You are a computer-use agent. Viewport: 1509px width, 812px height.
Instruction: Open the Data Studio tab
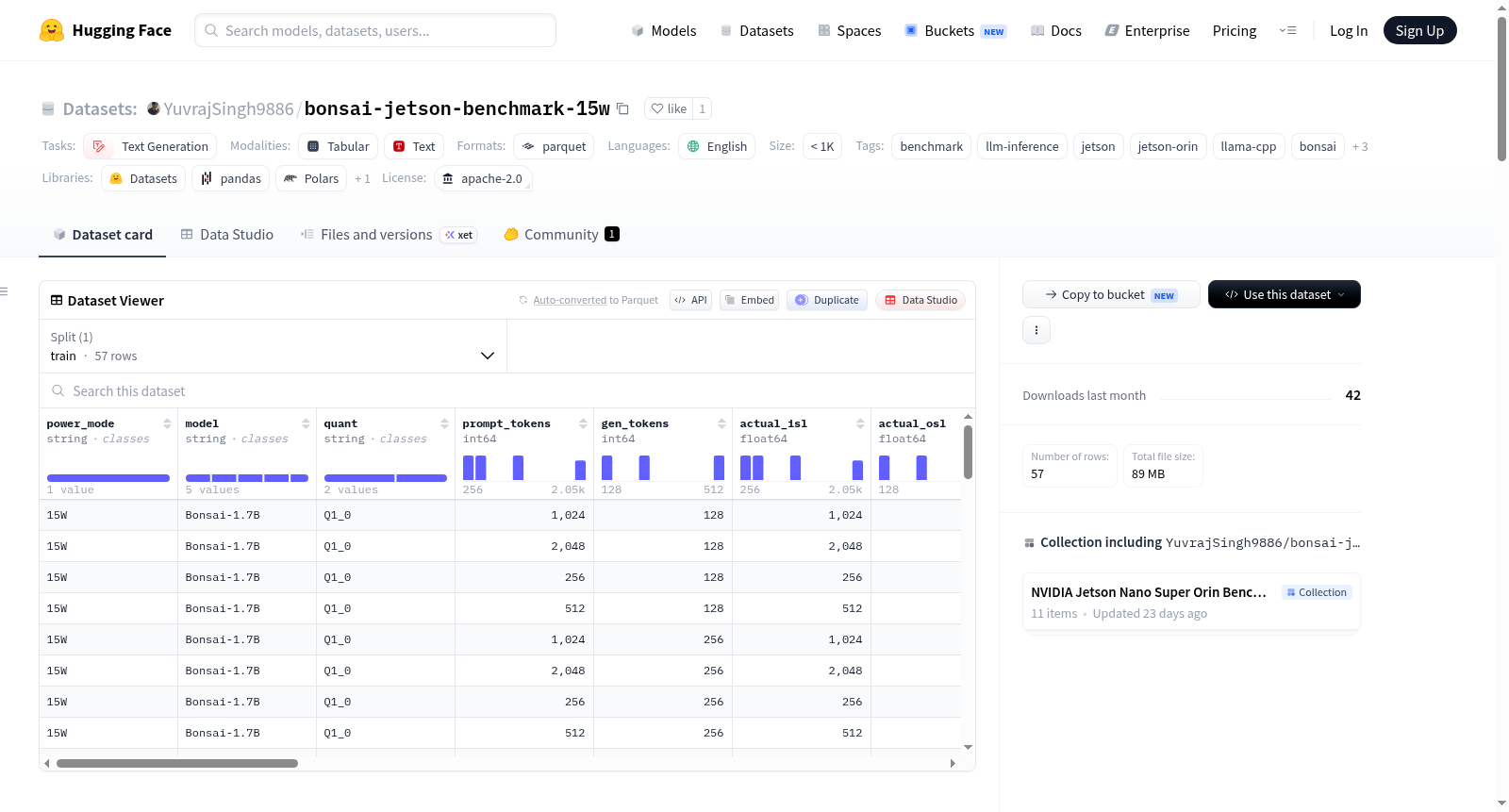pos(227,235)
